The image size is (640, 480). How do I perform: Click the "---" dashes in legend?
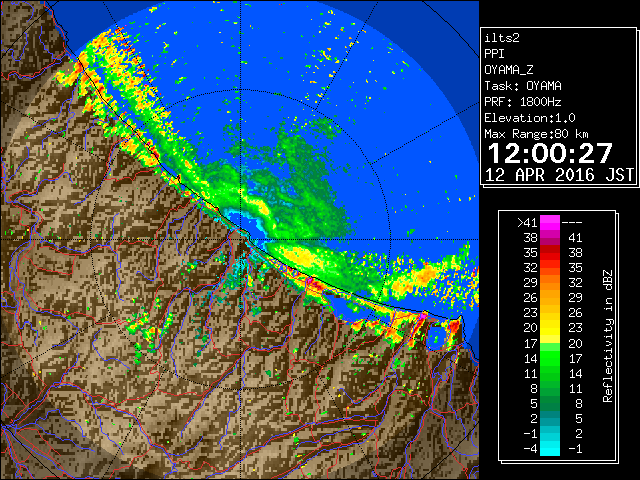pyautogui.click(x=572, y=223)
